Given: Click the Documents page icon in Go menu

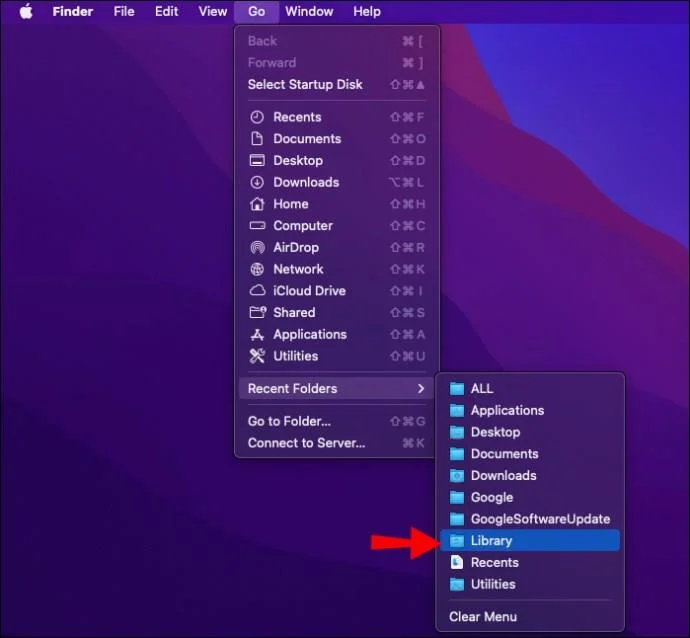Looking at the screenshot, I should coord(257,139).
